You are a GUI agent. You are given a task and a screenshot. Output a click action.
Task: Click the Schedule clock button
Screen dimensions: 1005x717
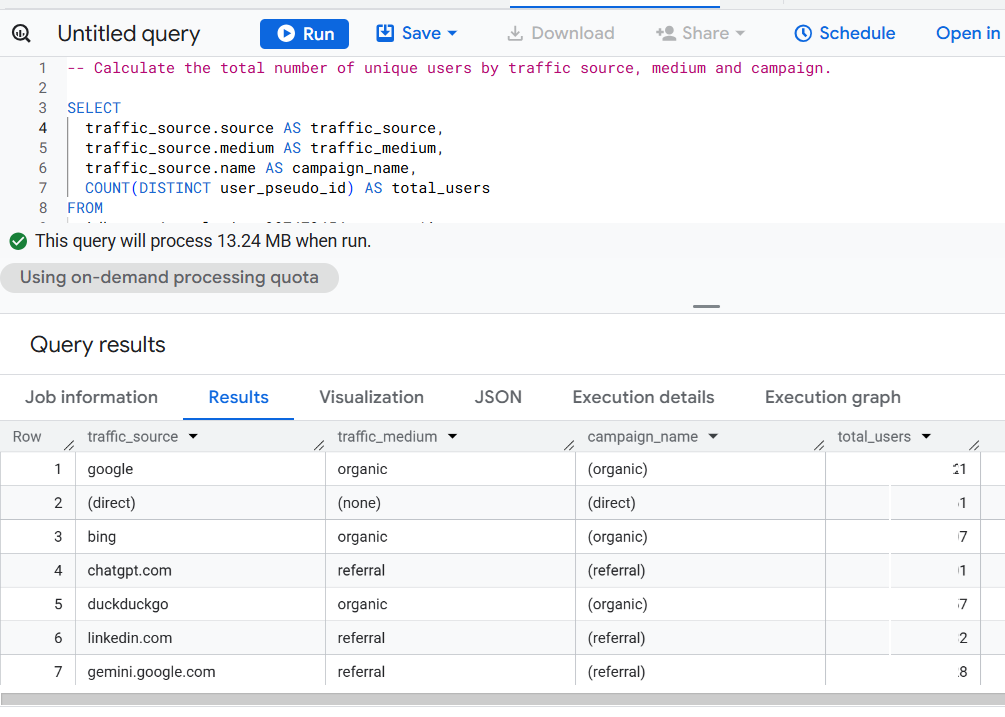pos(844,33)
